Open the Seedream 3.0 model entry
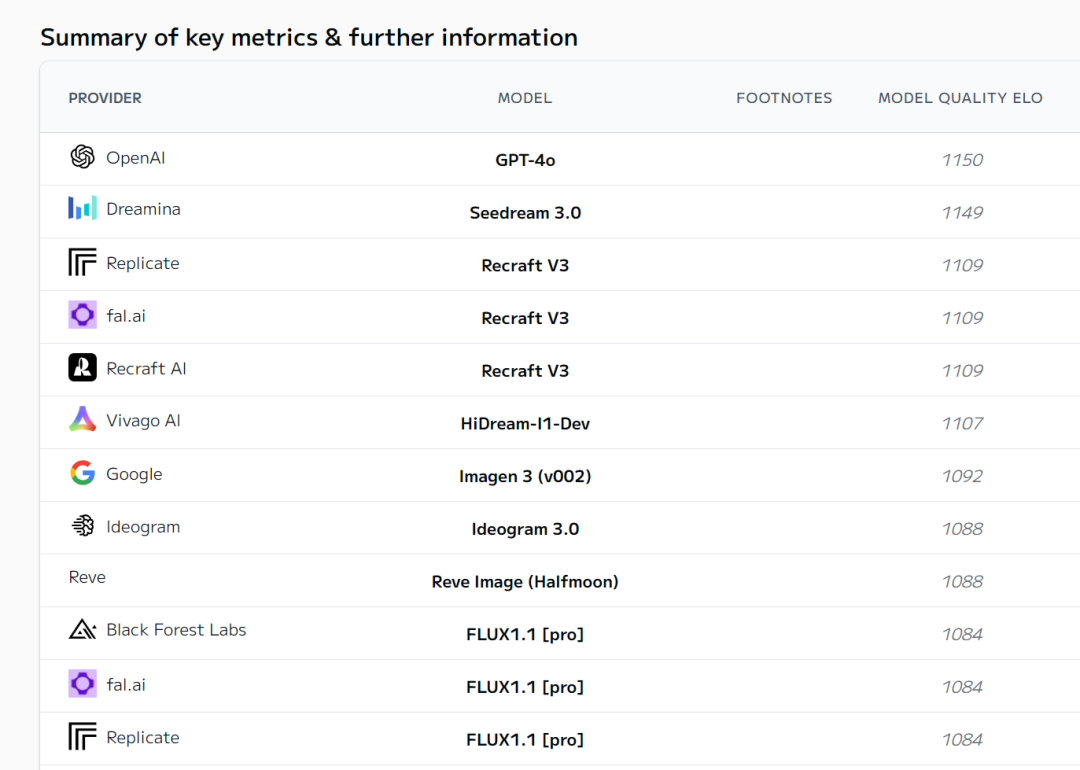1080x770 pixels. 525,213
